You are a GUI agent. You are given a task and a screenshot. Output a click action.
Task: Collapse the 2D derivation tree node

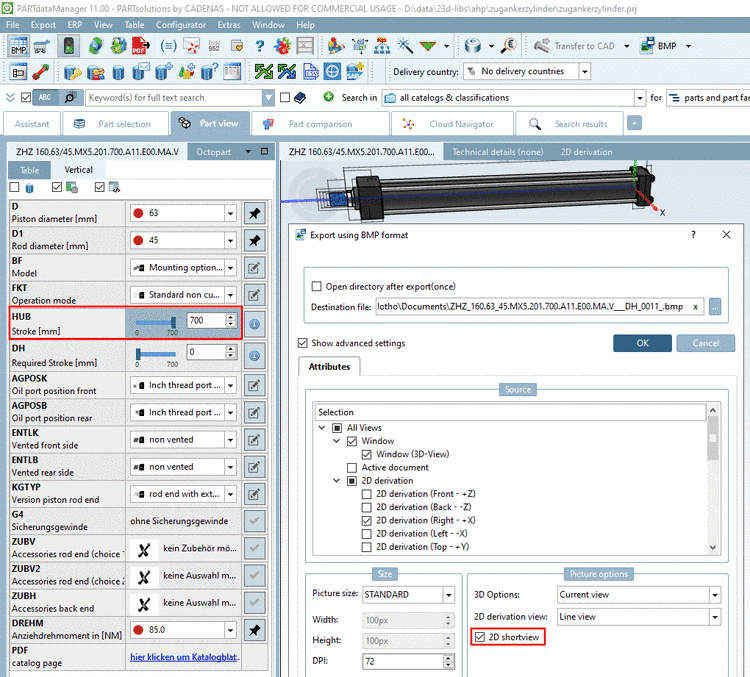337,481
